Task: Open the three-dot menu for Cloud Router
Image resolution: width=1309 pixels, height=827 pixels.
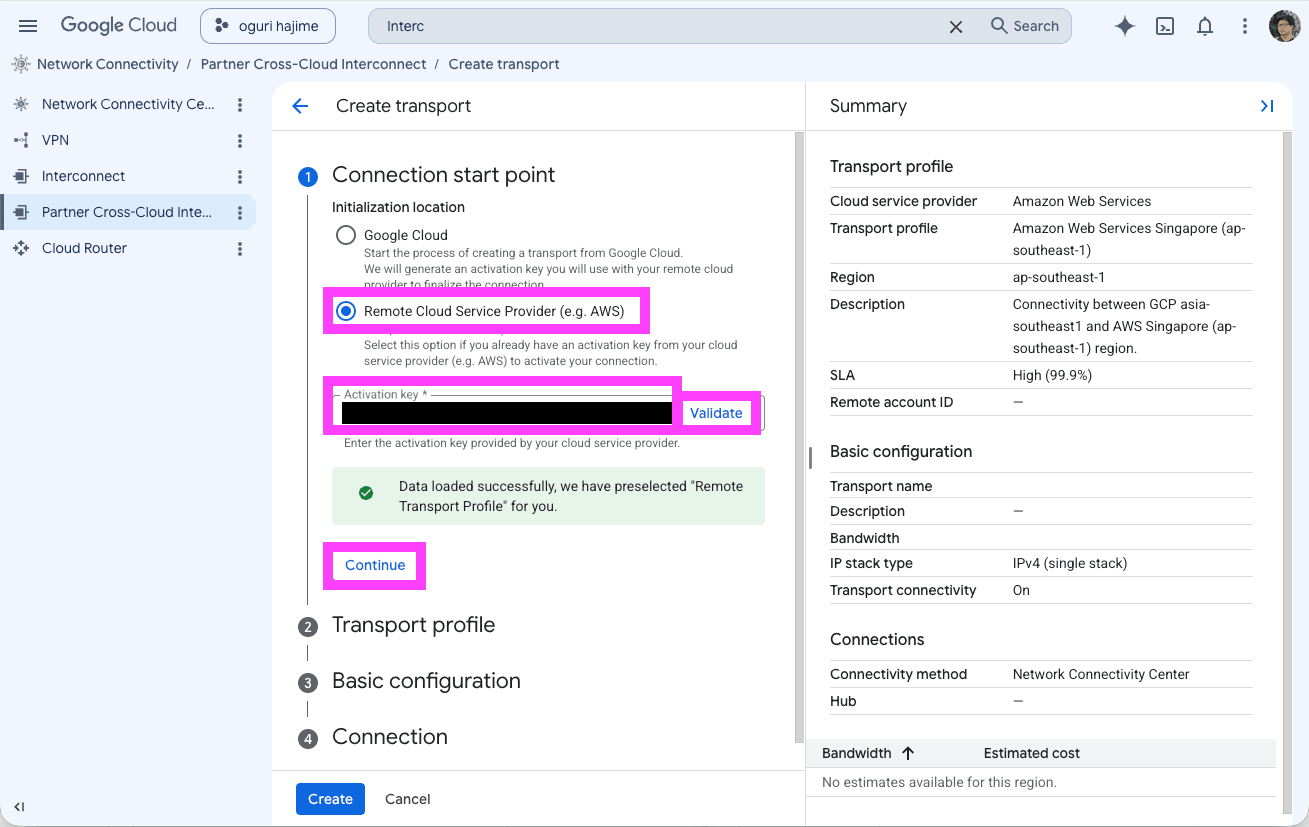Action: 240,248
